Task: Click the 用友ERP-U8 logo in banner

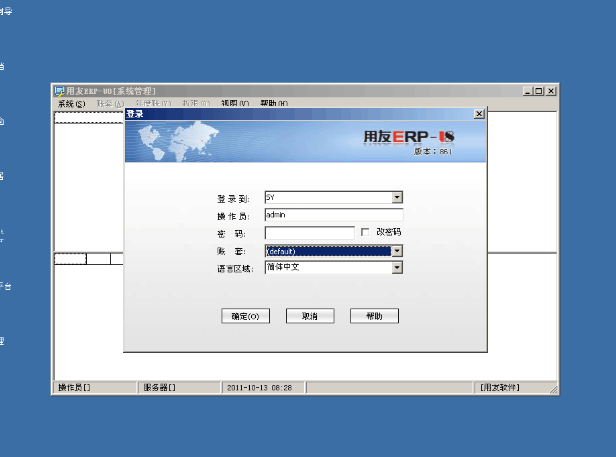Action: [409, 137]
